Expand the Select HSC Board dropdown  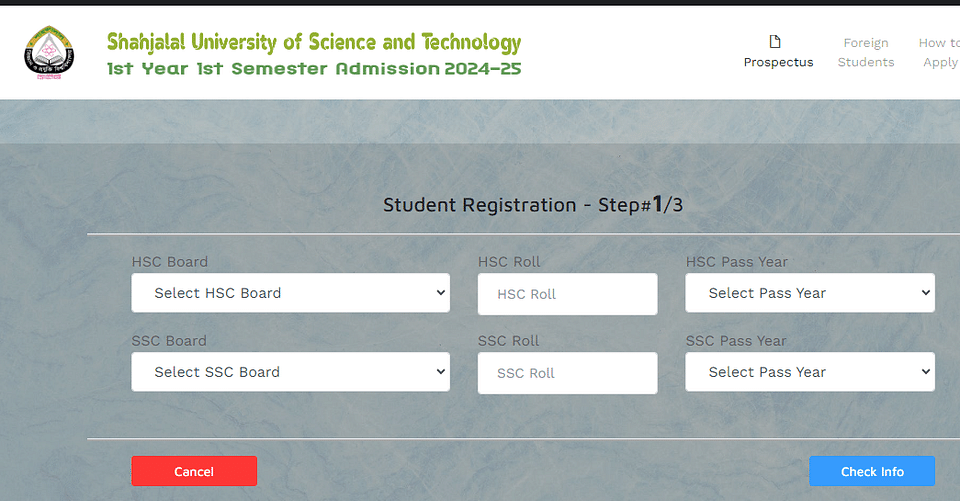290,293
